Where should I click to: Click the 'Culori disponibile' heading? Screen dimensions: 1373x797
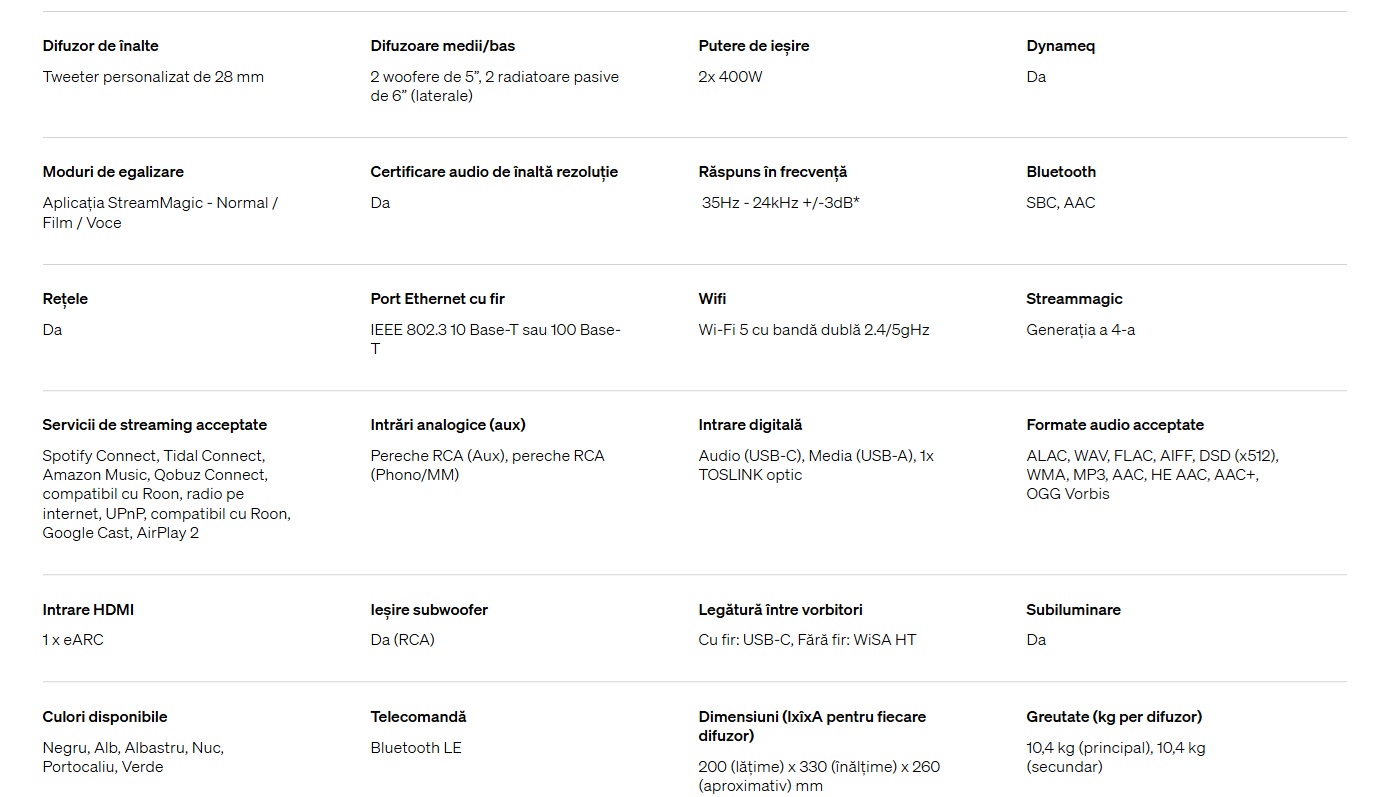pos(105,717)
